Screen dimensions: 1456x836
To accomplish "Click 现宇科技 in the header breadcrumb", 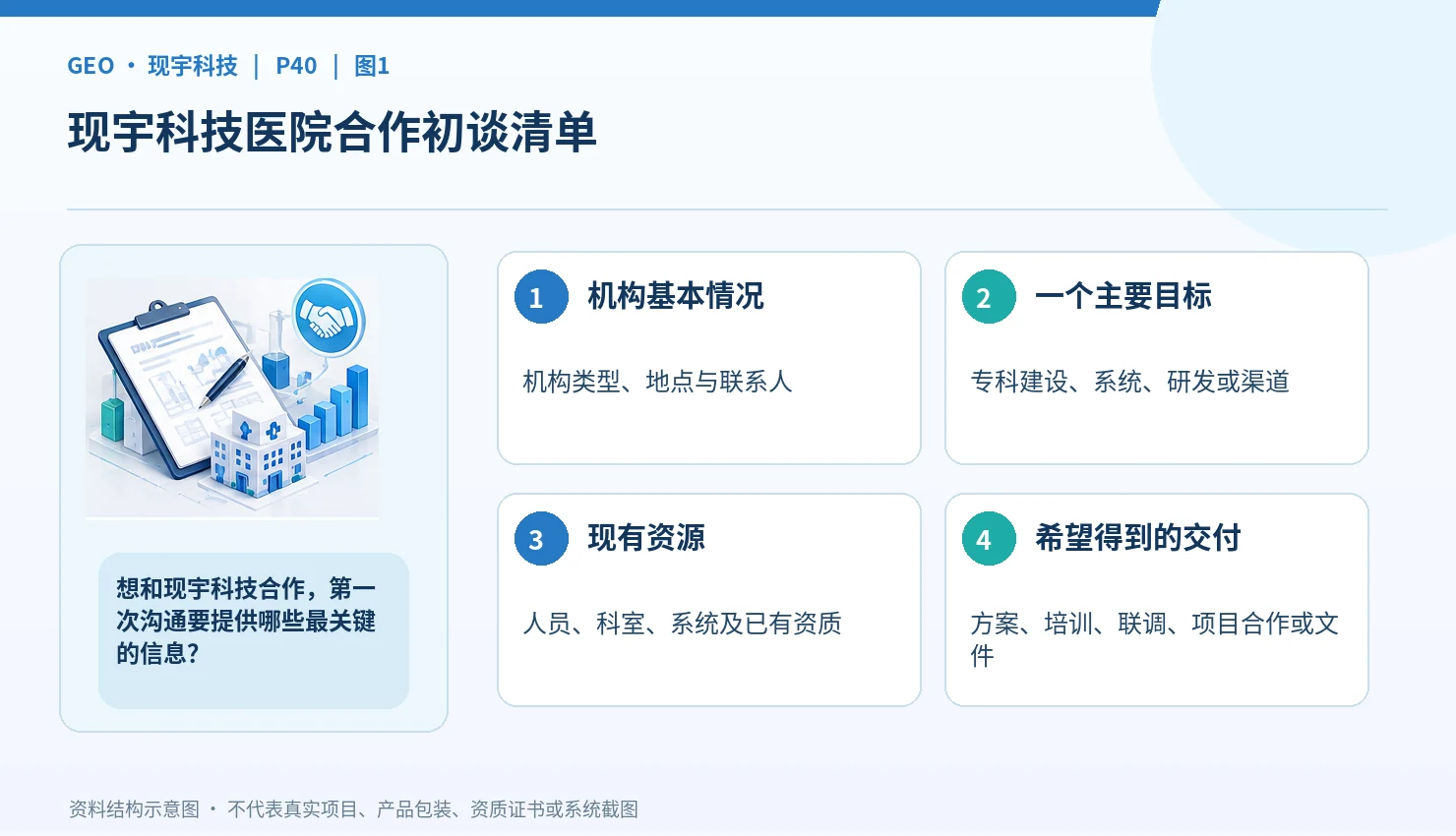I will [x=193, y=66].
